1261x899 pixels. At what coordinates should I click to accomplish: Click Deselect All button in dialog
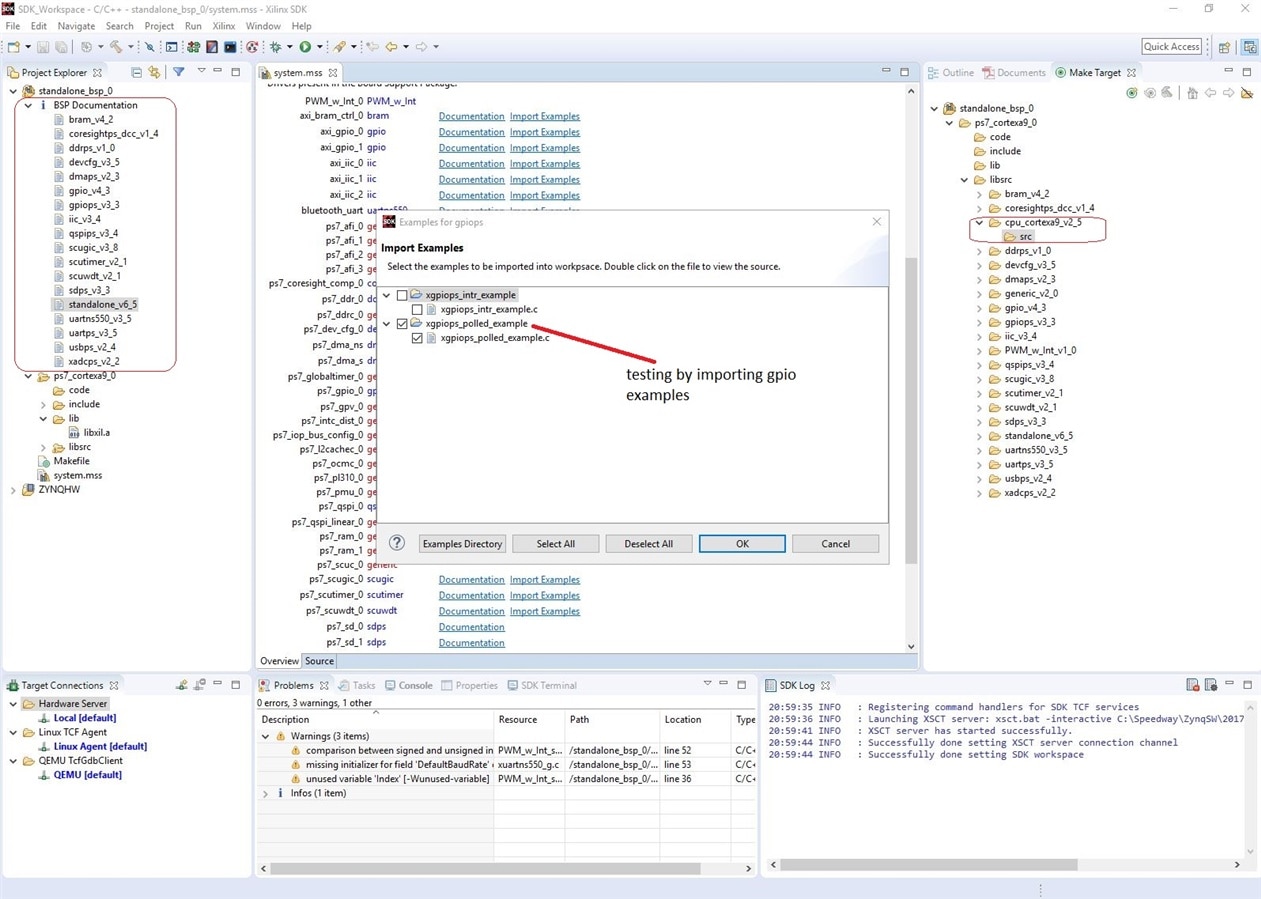coord(648,543)
